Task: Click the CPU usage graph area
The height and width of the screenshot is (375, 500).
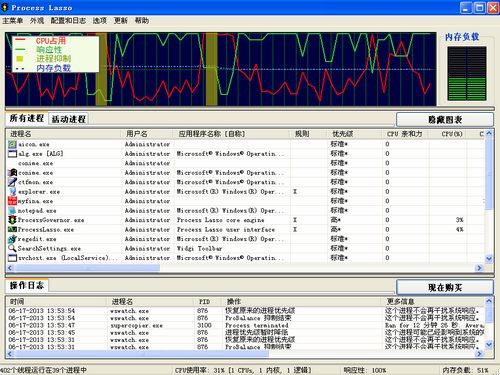Action: 221,69
